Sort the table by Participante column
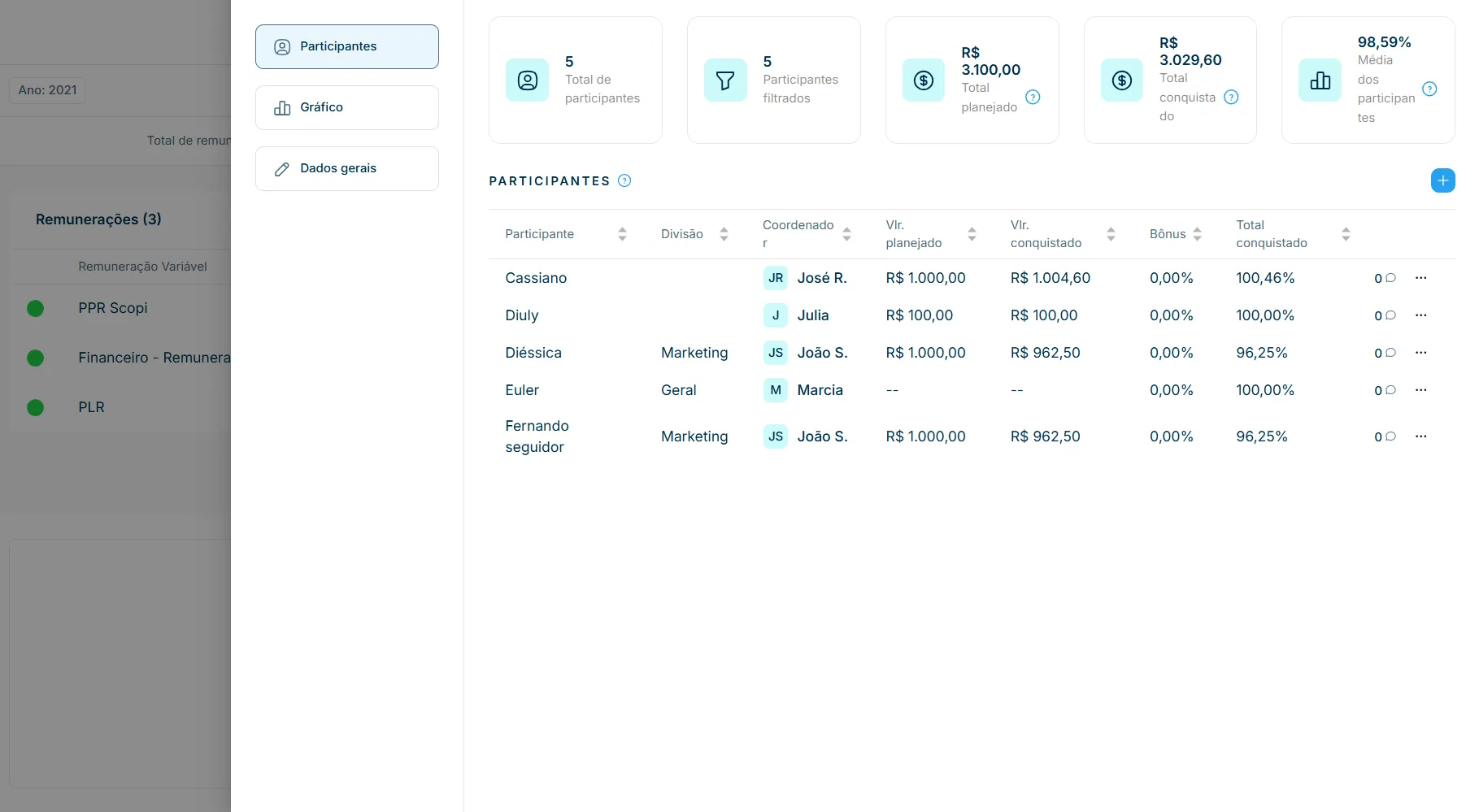Screen dimensions: 1479x812 pos(622,234)
